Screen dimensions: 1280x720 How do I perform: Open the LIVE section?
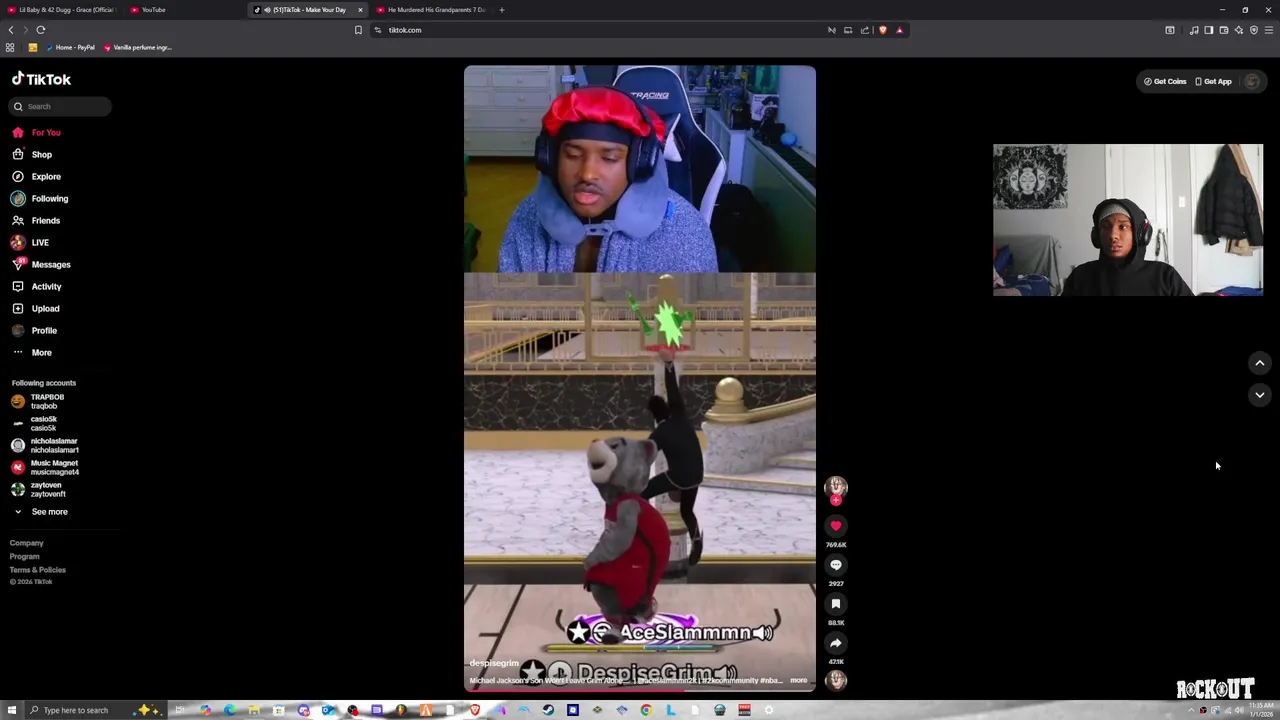[30, 242]
